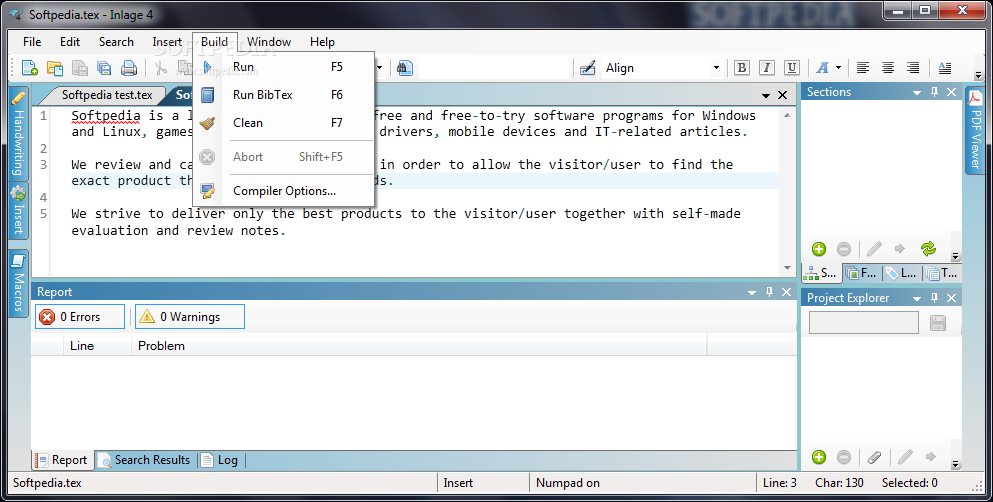Pin the Sections panel
The width and height of the screenshot is (993, 502).
pos(934,92)
